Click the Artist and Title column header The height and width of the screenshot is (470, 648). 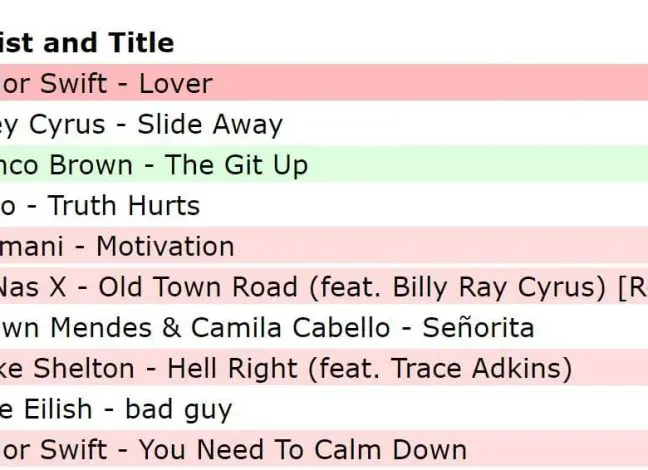point(87,43)
